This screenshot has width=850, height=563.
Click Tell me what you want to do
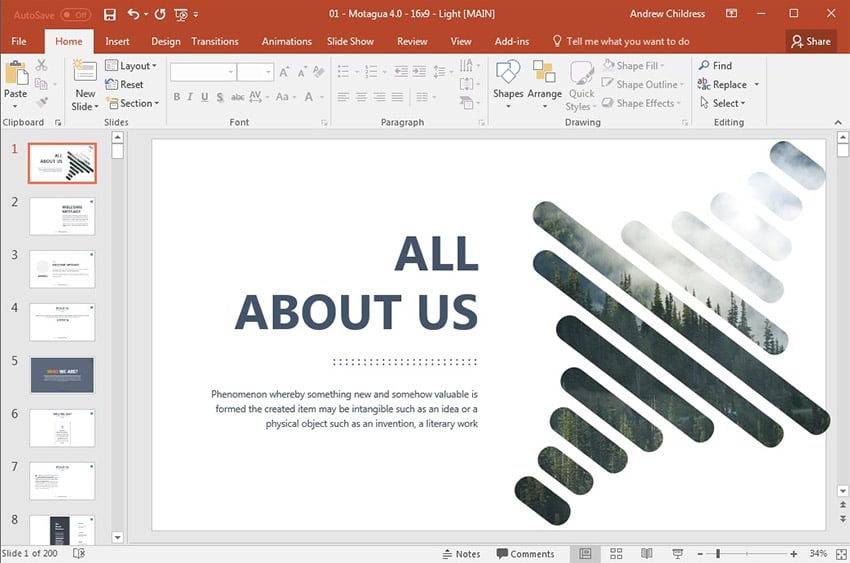click(x=621, y=41)
